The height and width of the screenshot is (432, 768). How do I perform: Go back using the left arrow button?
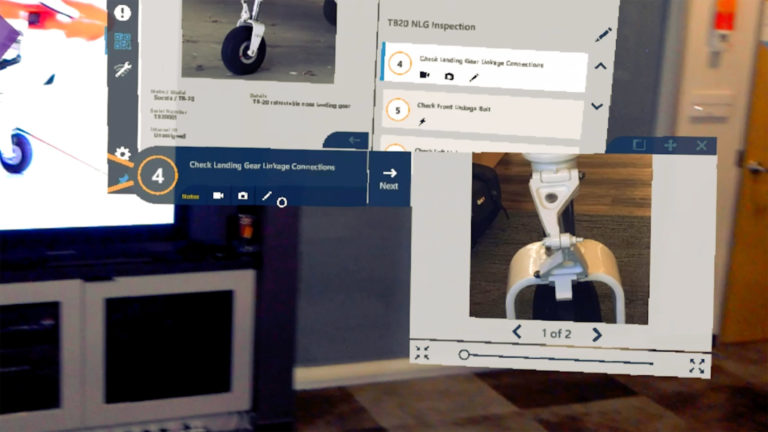click(354, 141)
